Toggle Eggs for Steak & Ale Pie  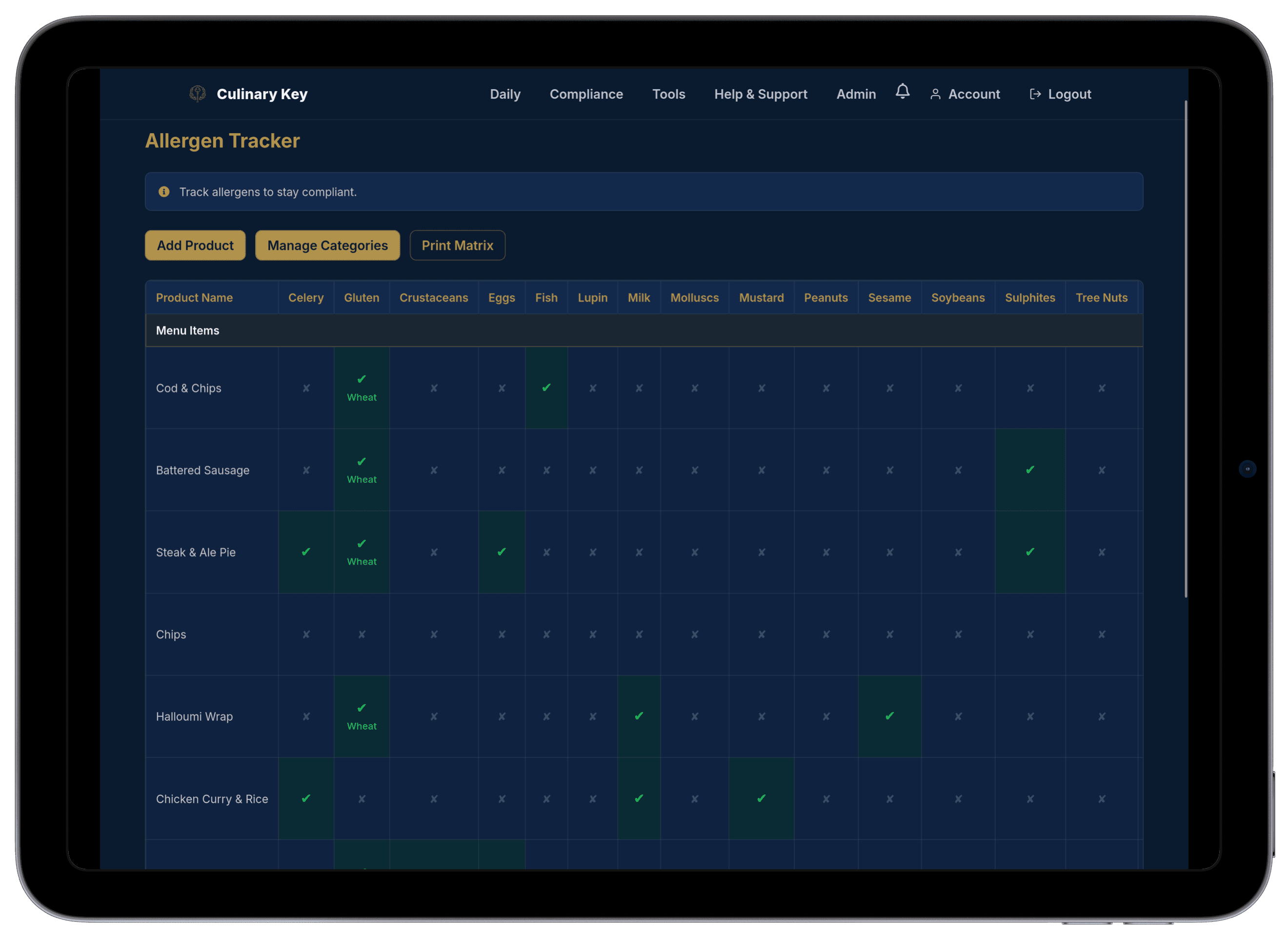[x=502, y=552]
